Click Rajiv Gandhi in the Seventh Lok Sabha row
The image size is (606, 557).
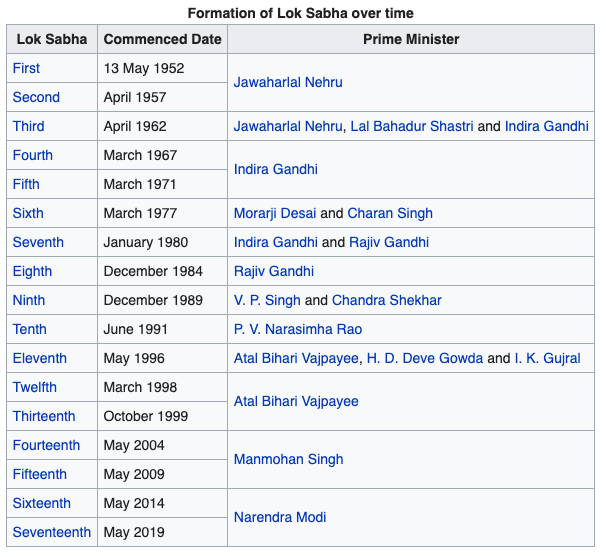(389, 242)
